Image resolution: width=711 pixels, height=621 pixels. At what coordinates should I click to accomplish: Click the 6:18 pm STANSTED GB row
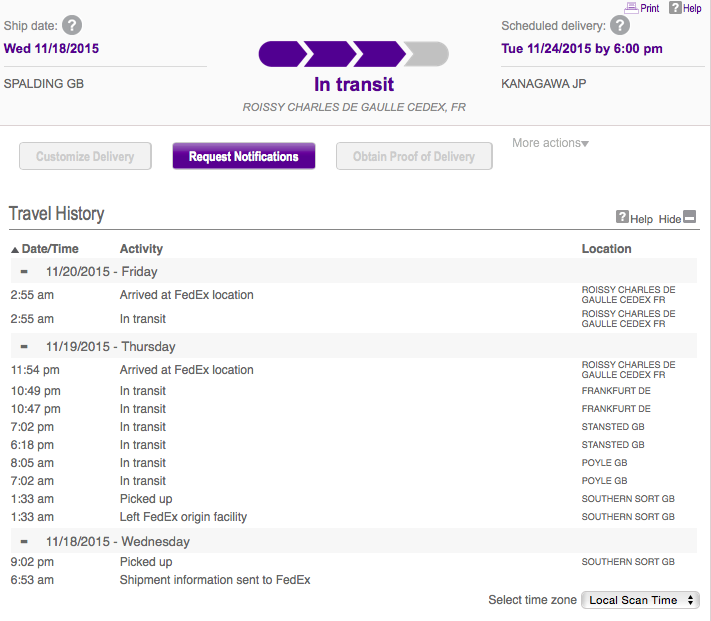pyautogui.click(x=354, y=445)
